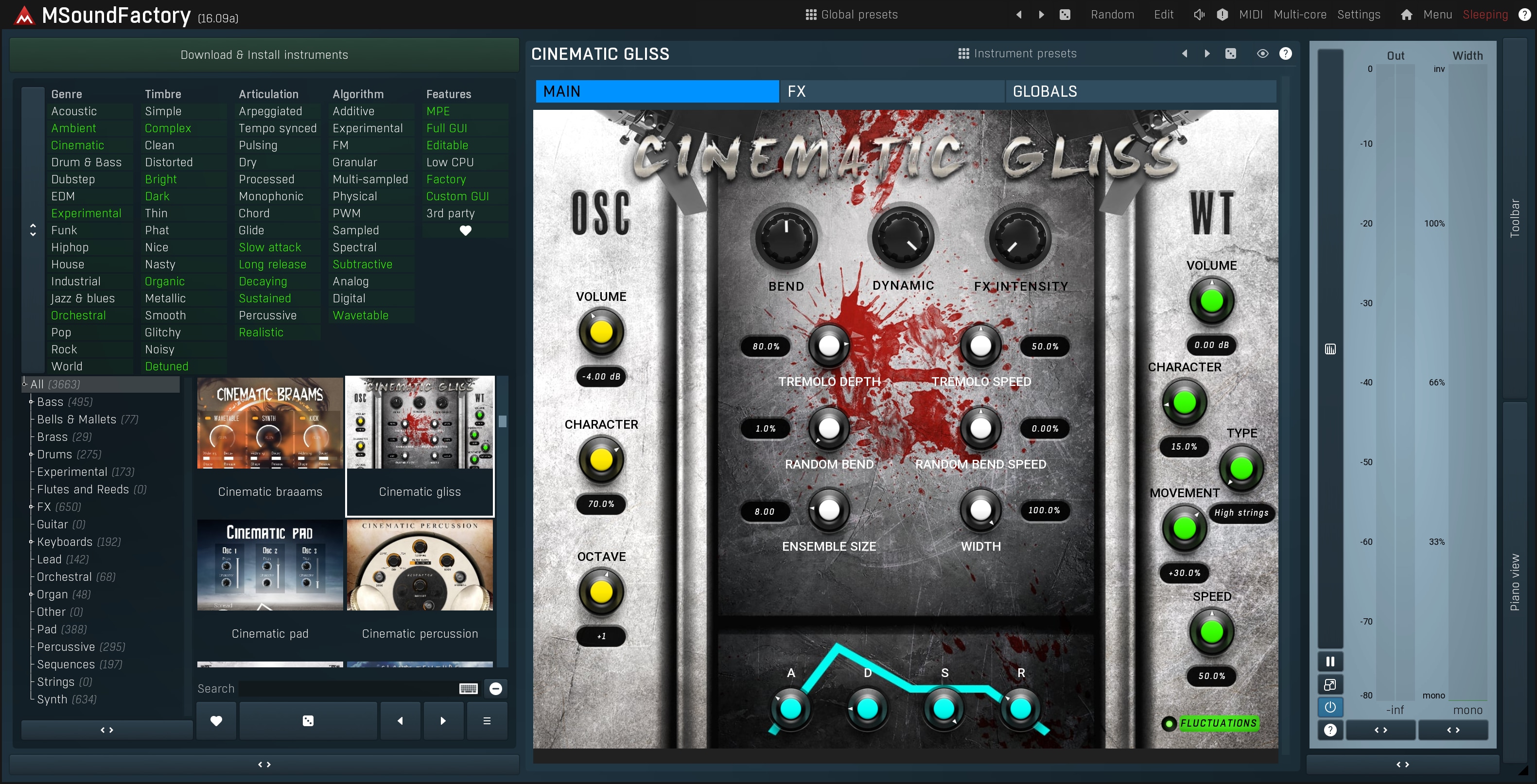
Task: Open the Edit menu
Action: pos(1163,14)
